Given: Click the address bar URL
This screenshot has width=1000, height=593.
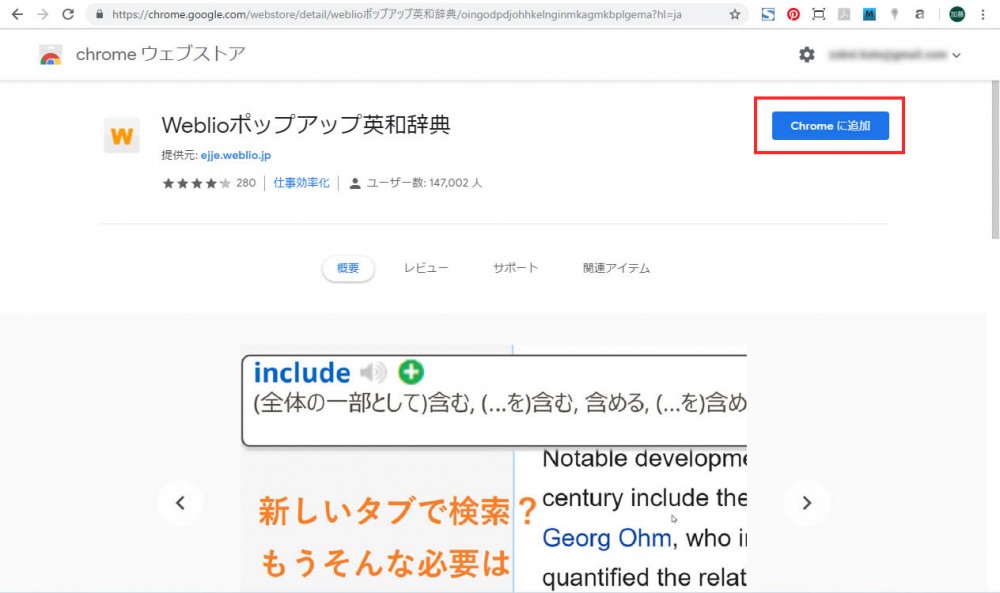Looking at the screenshot, I should [x=397, y=14].
